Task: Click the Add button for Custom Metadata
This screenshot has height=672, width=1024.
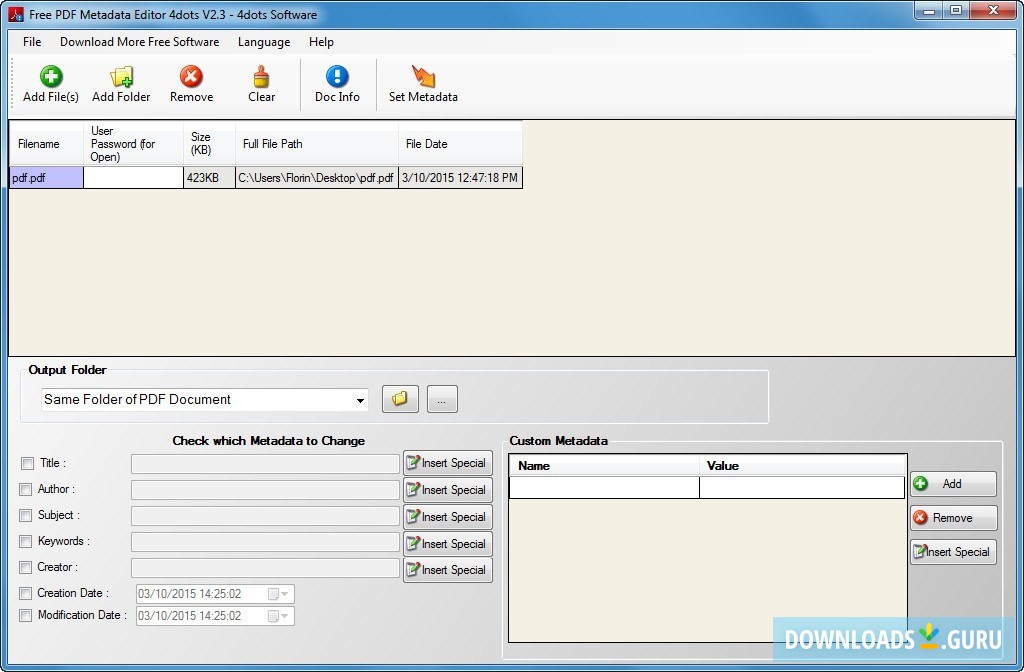Action: pyautogui.click(x=953, y=484)
